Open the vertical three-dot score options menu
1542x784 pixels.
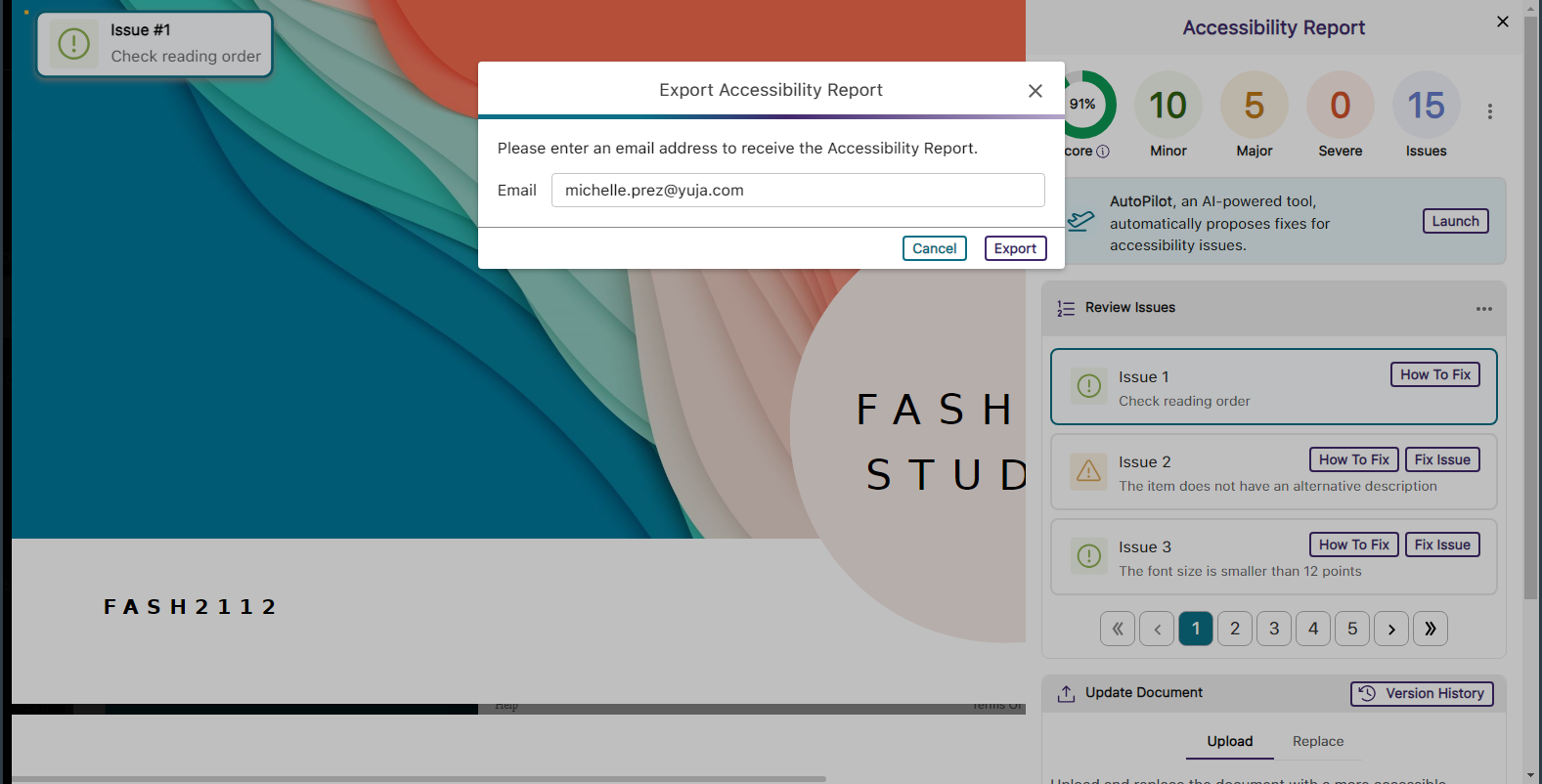(1489, 111)
